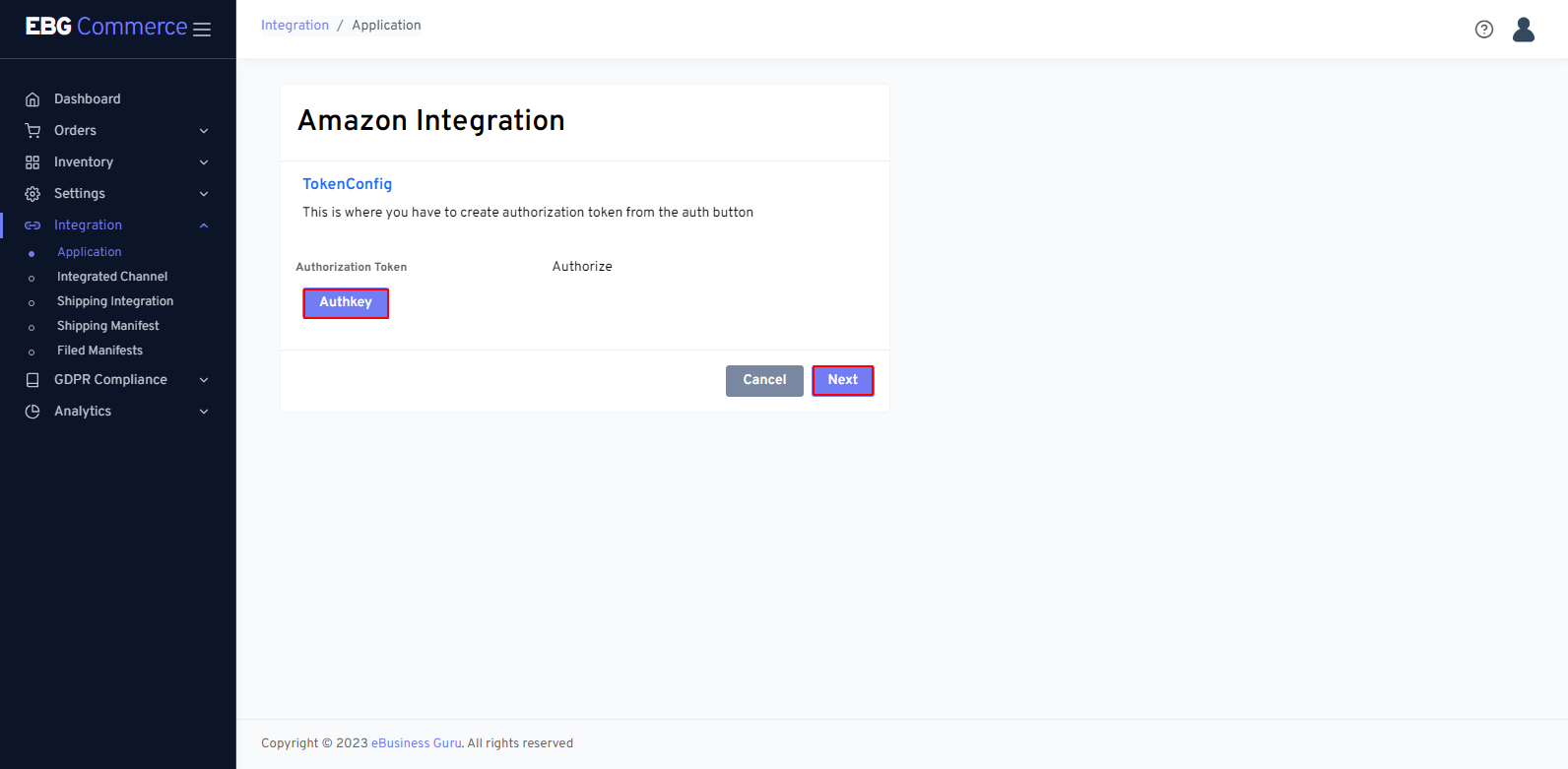
Task: Select Shipping Integration menu item
Action: pyautogui.click(x=115, y=301)
